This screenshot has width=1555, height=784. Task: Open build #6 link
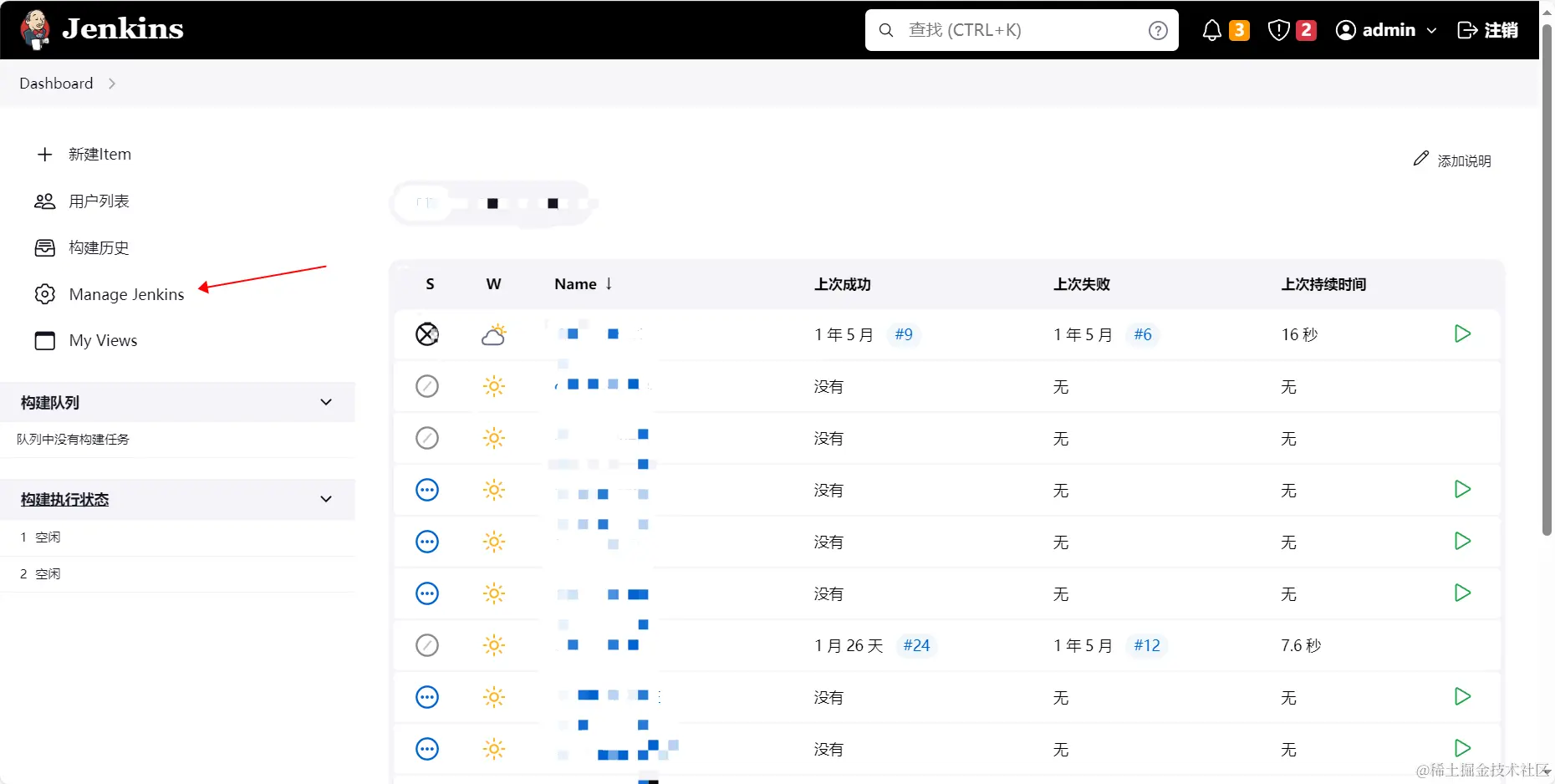(x=1143, y=334)
